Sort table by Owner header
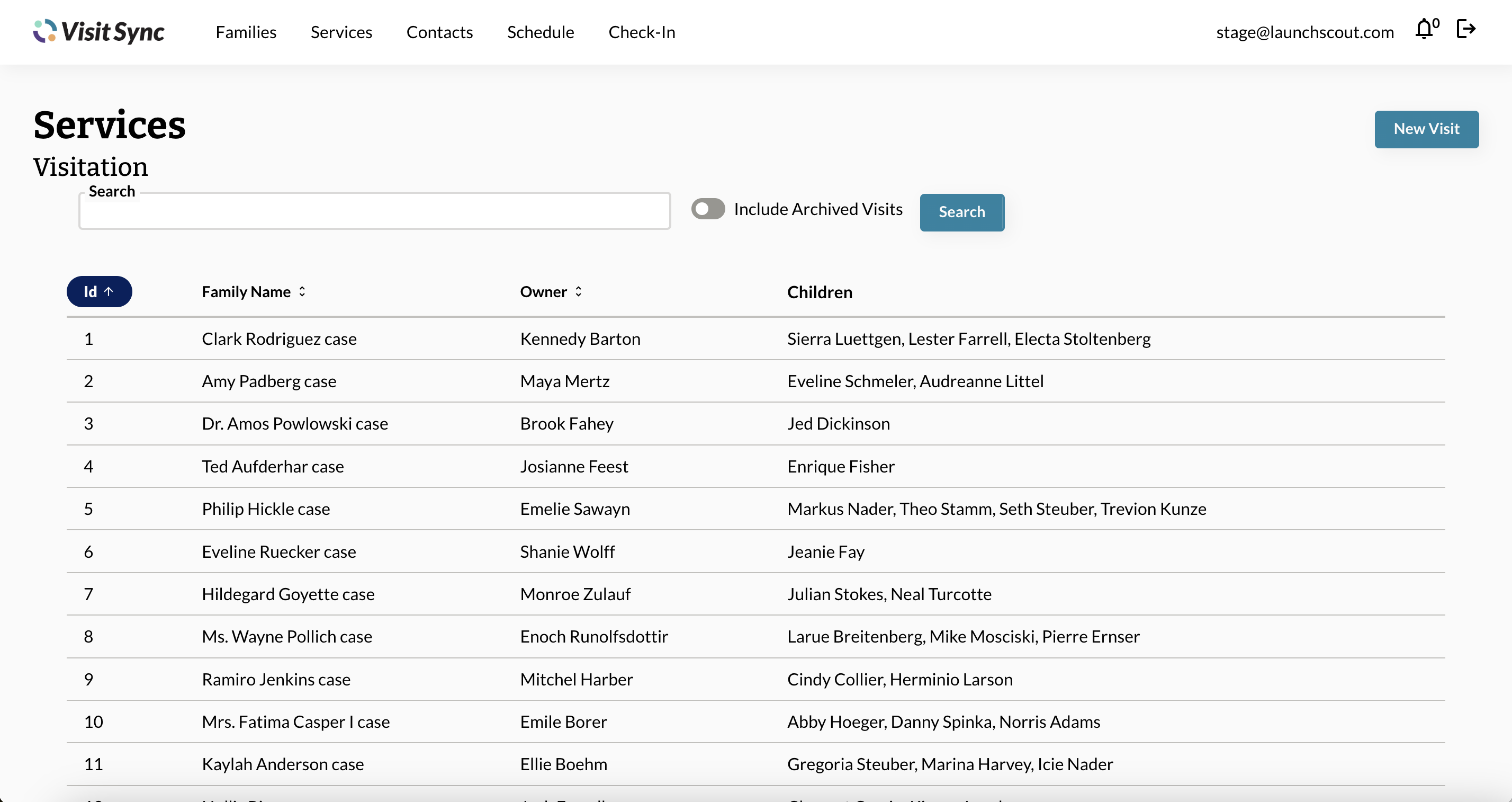 click(543, 292)
